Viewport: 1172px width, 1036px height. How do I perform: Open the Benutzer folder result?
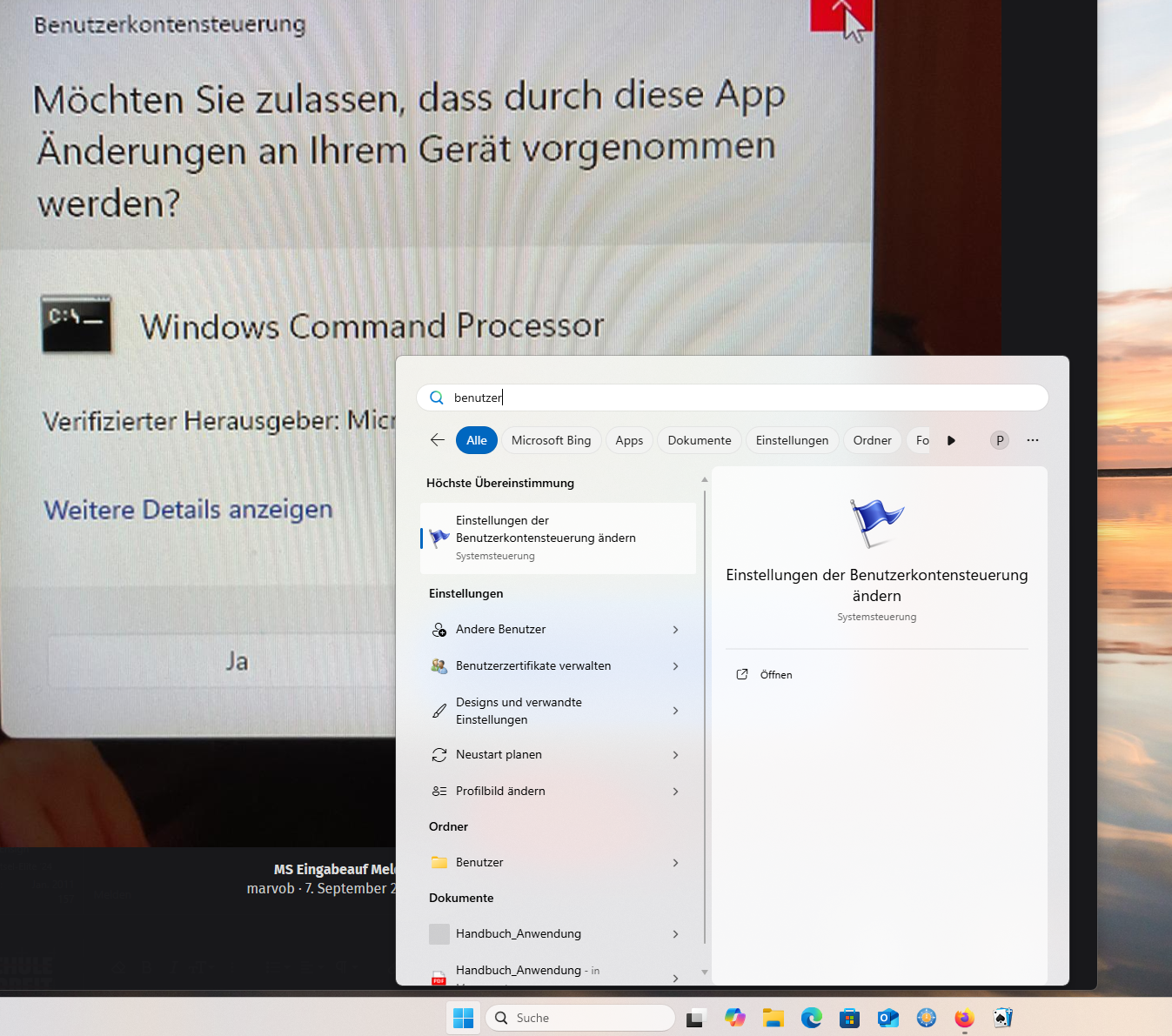click(558, 862)
